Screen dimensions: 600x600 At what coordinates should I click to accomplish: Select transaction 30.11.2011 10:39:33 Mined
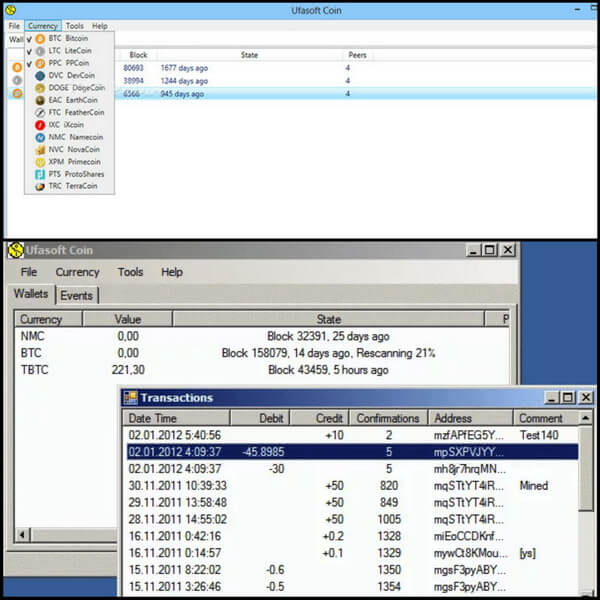click(351, 486)
